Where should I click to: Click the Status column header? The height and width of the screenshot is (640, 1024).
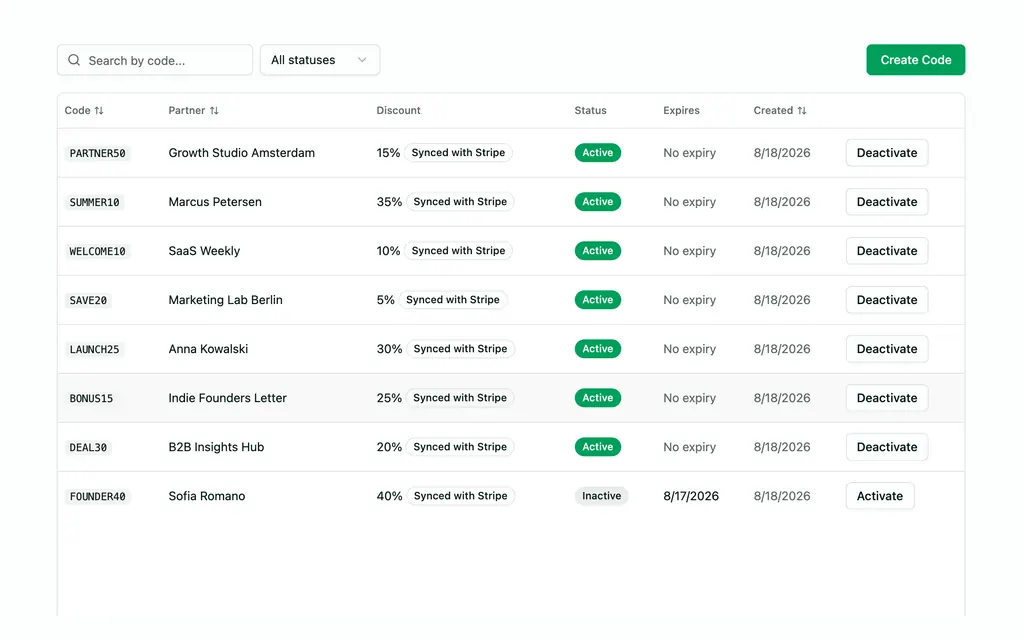coord(590,110)
